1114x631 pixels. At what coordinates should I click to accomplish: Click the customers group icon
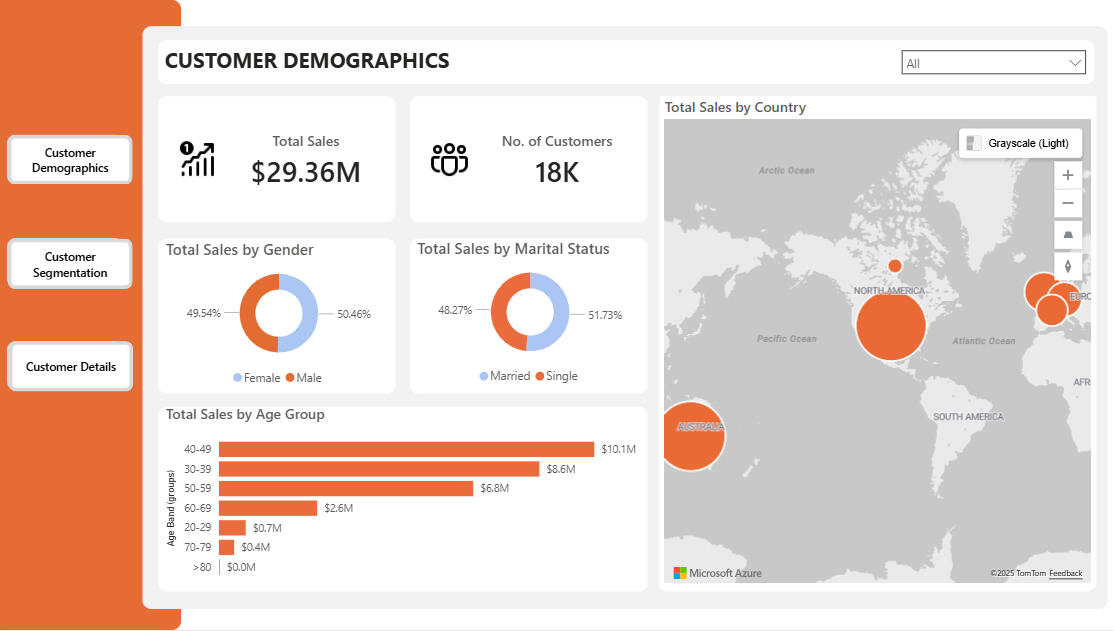pos(449,159)
